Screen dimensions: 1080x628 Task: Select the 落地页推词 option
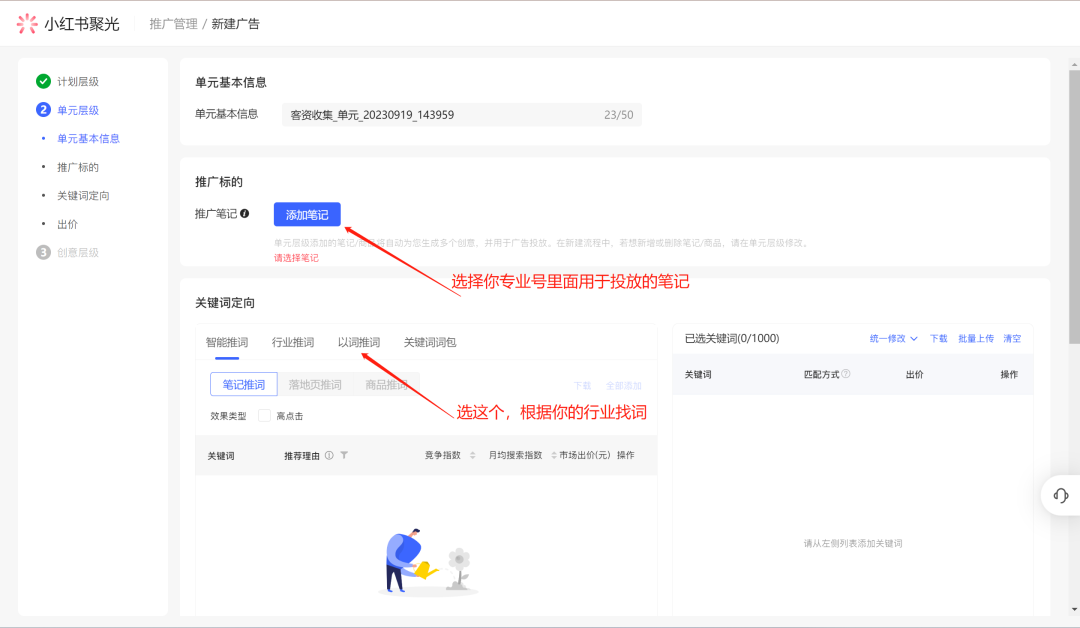[315, 385]
